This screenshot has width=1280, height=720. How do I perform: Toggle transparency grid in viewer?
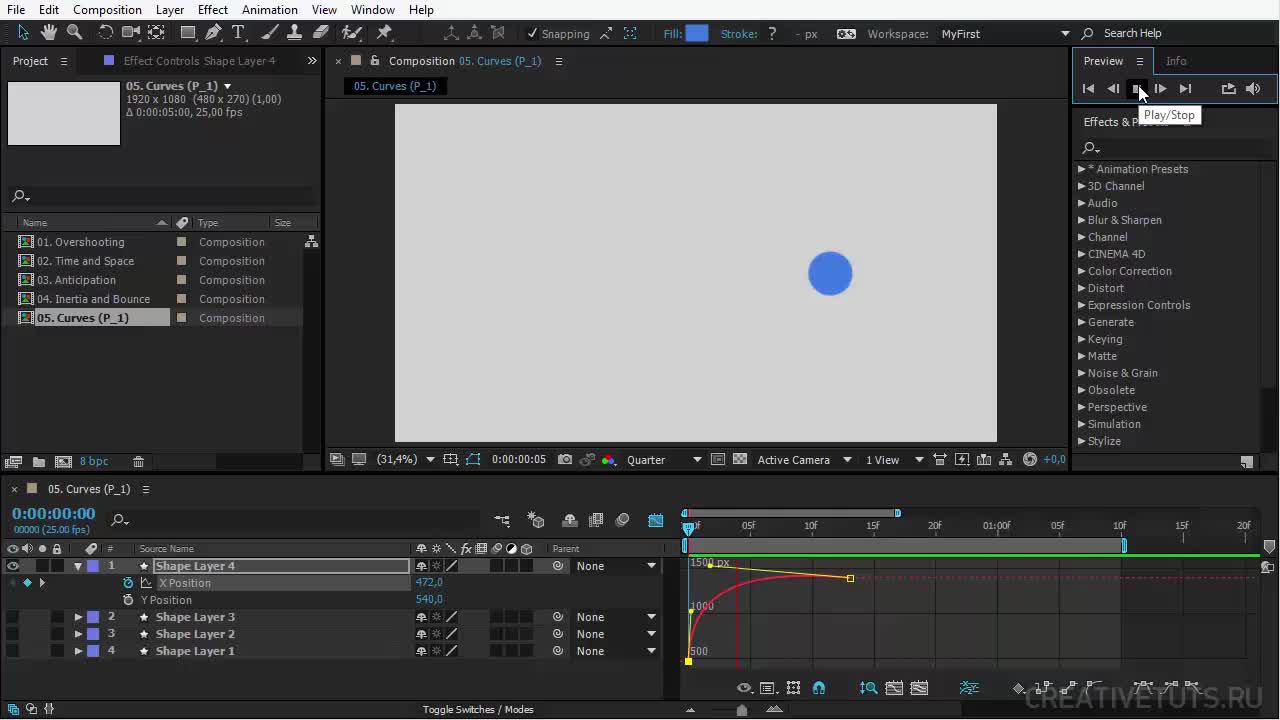[x=740, y=460]
